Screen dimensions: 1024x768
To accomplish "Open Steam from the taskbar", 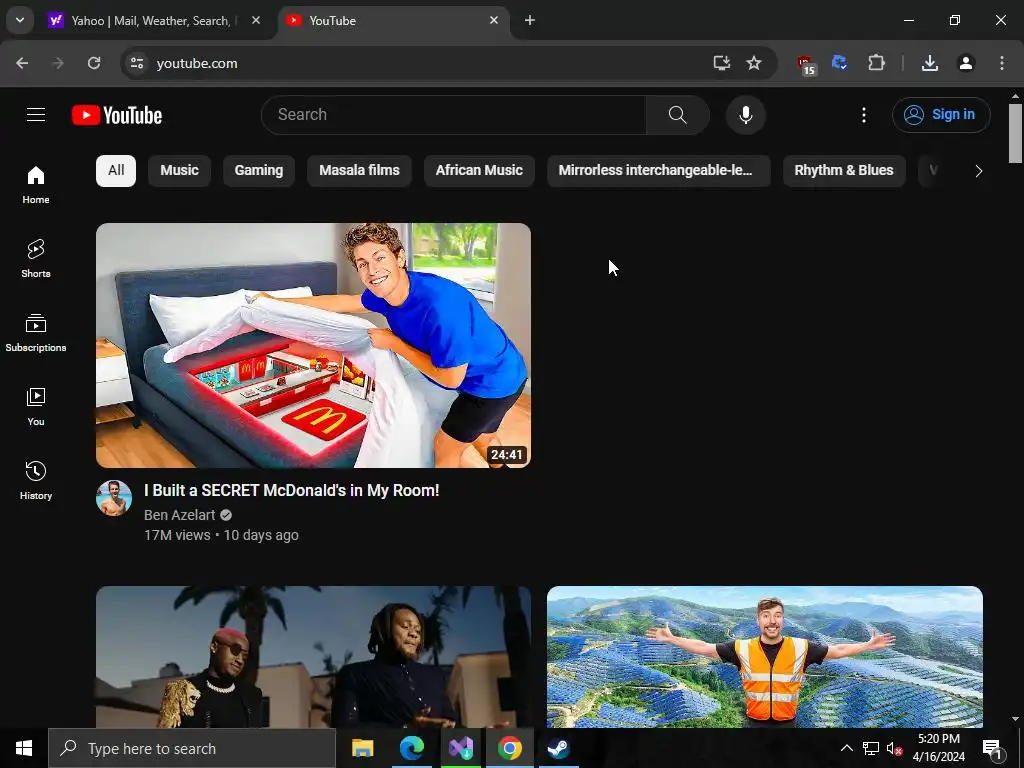I will (558, 748).
